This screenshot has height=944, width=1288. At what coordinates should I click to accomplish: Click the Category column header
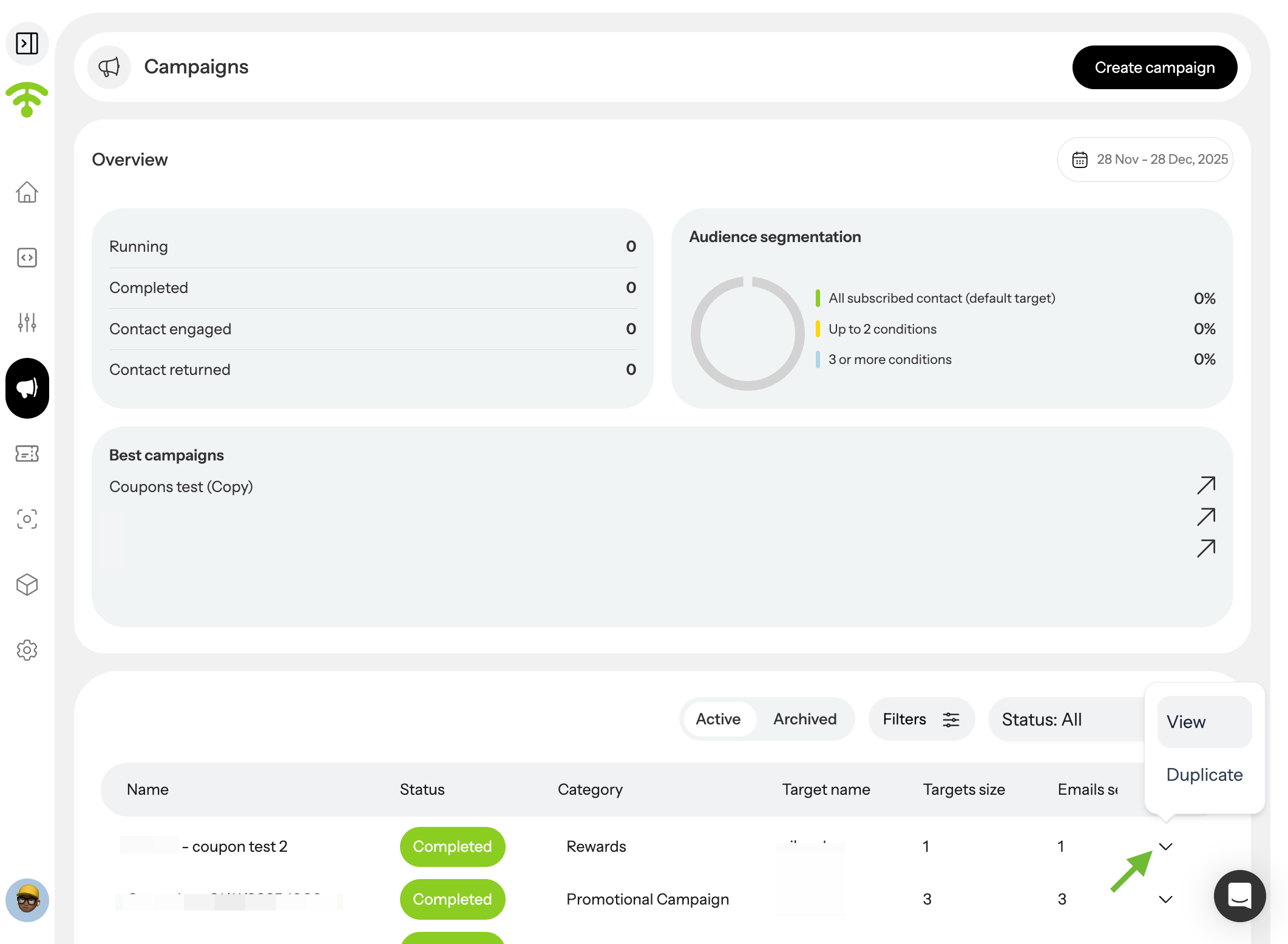[x=590, y=789]
